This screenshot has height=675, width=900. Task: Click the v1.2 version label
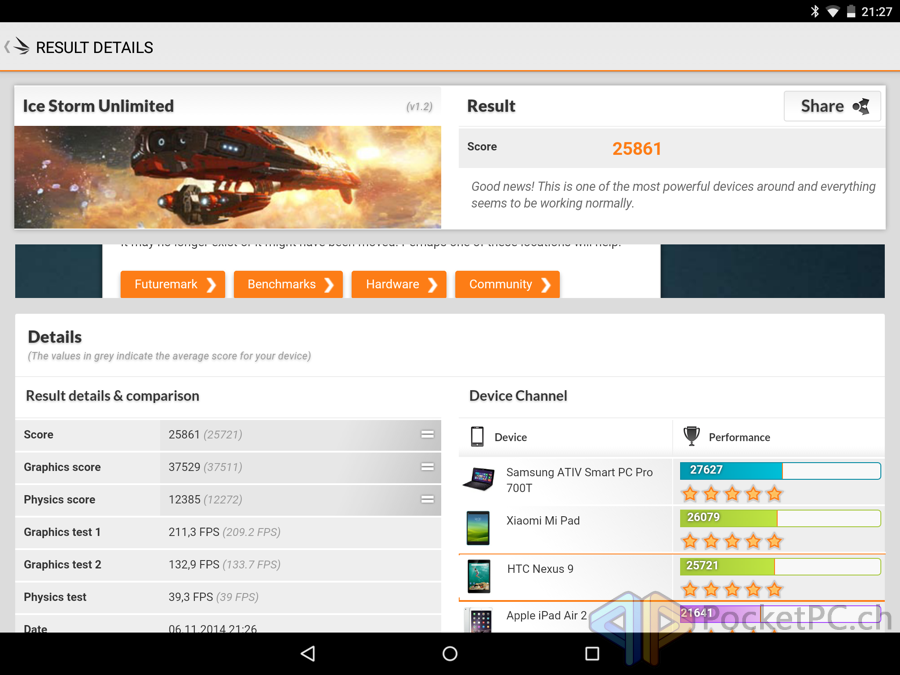point(420,107)
